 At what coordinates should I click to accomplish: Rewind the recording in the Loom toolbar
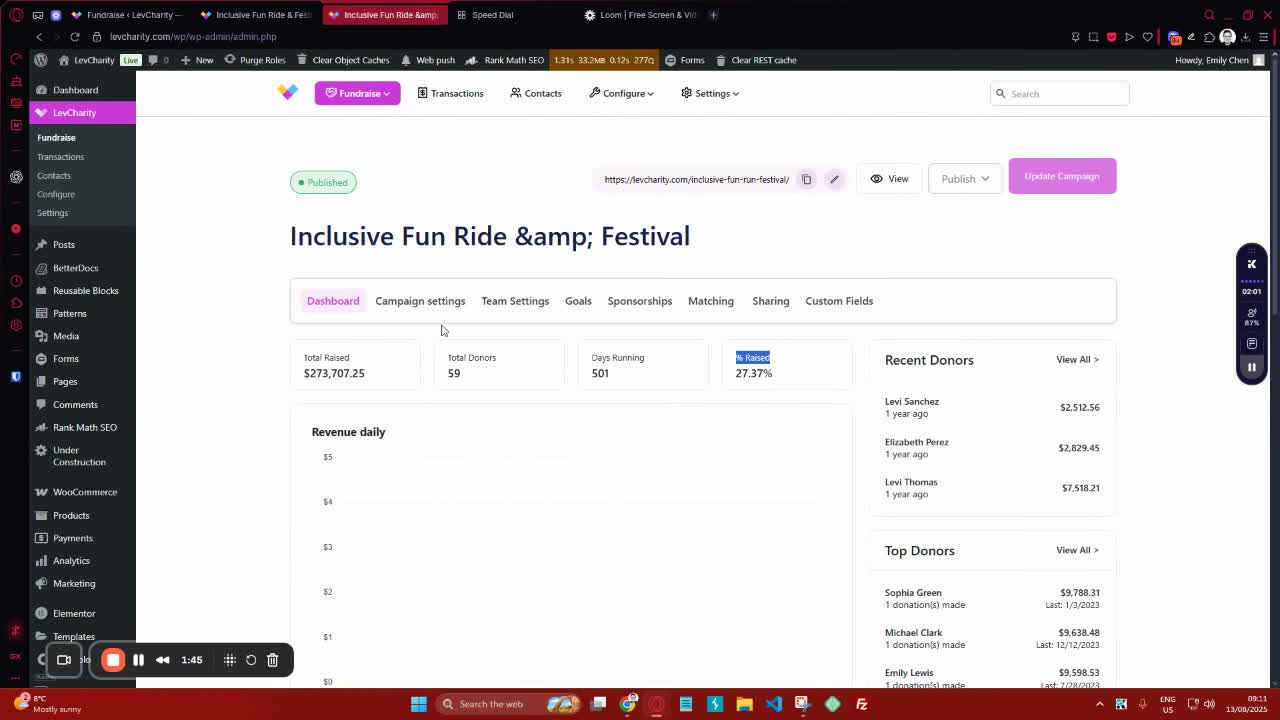click(x=162, y=660)
